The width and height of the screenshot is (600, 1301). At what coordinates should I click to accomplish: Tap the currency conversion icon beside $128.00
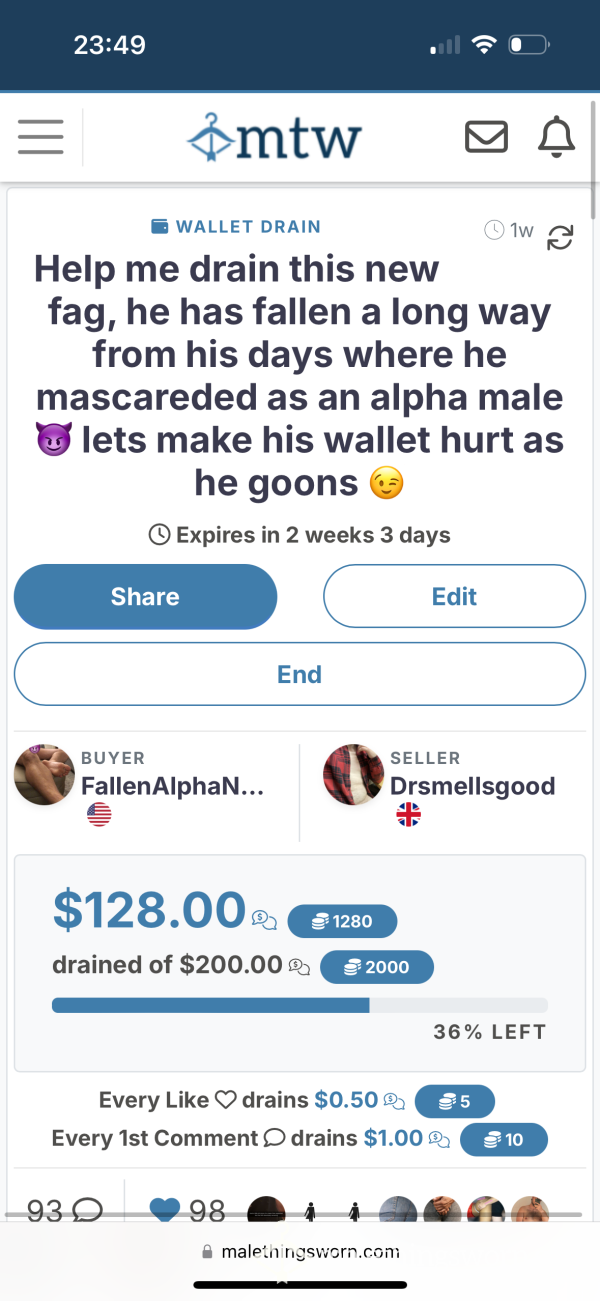coord(265,918)
